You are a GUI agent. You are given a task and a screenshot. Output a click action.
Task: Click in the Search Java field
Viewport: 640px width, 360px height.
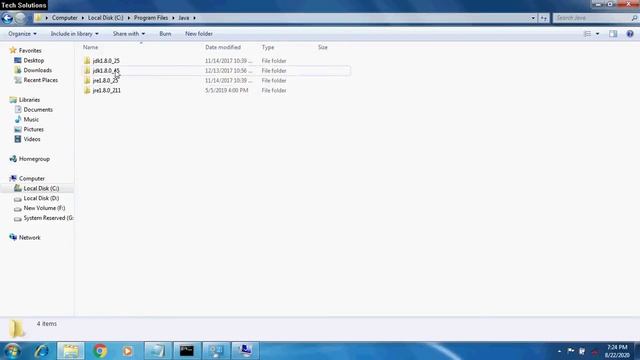pos(591,18)
